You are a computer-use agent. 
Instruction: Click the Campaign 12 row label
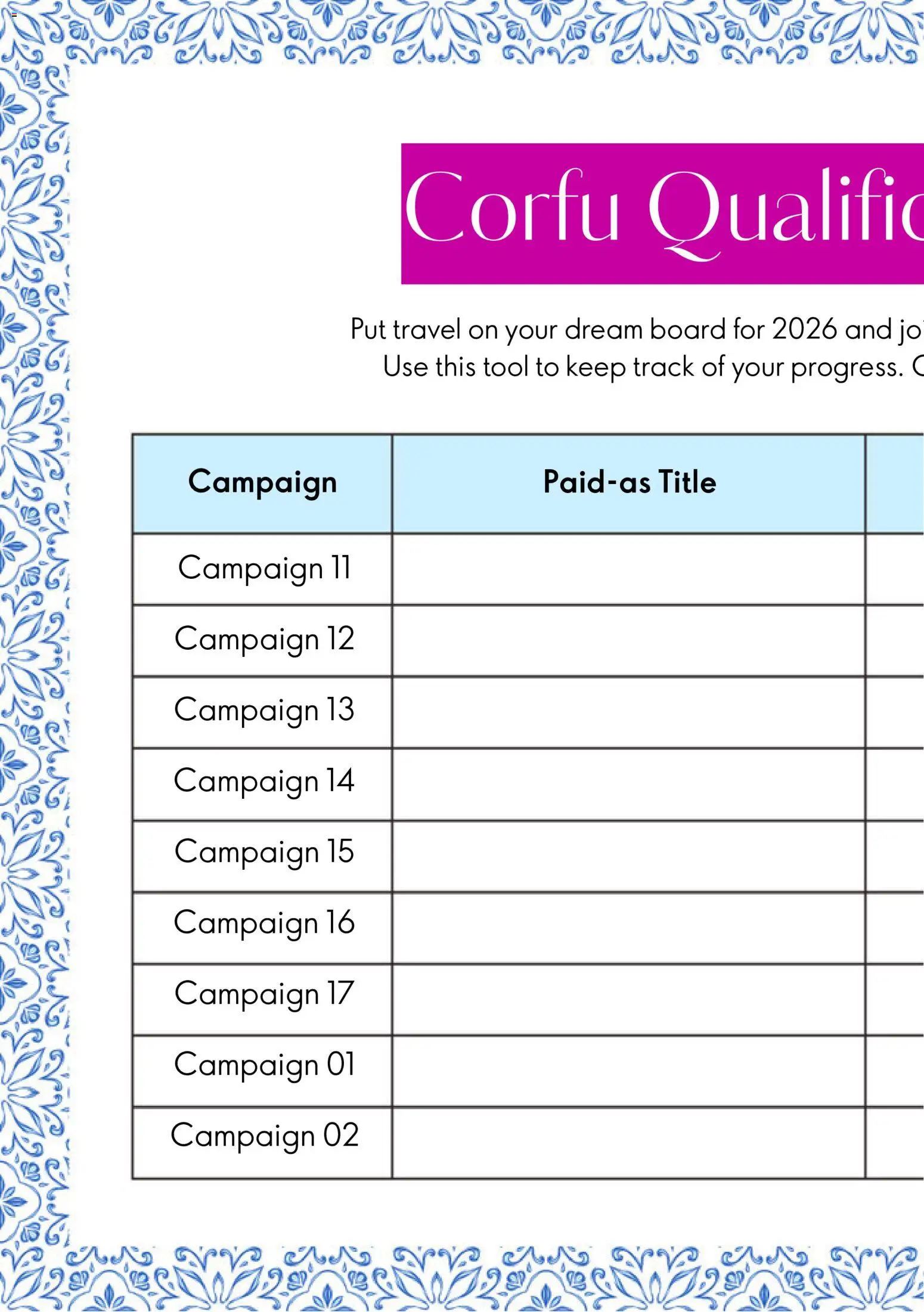click(x=263, y=639)
